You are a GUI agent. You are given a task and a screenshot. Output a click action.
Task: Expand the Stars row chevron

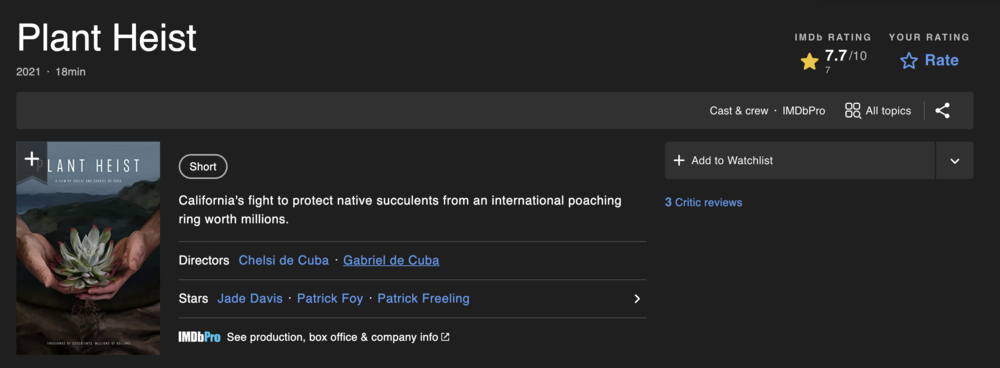636,298
